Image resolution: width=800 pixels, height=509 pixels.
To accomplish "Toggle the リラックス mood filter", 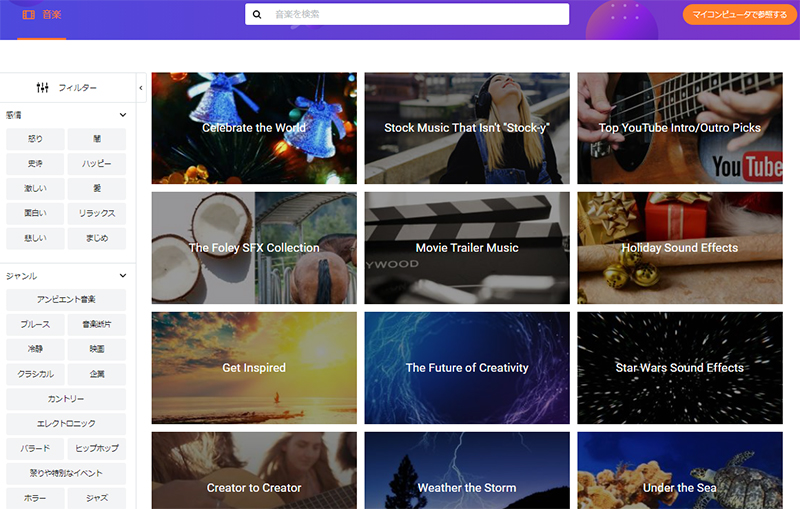I will click(x=97, y=213).
